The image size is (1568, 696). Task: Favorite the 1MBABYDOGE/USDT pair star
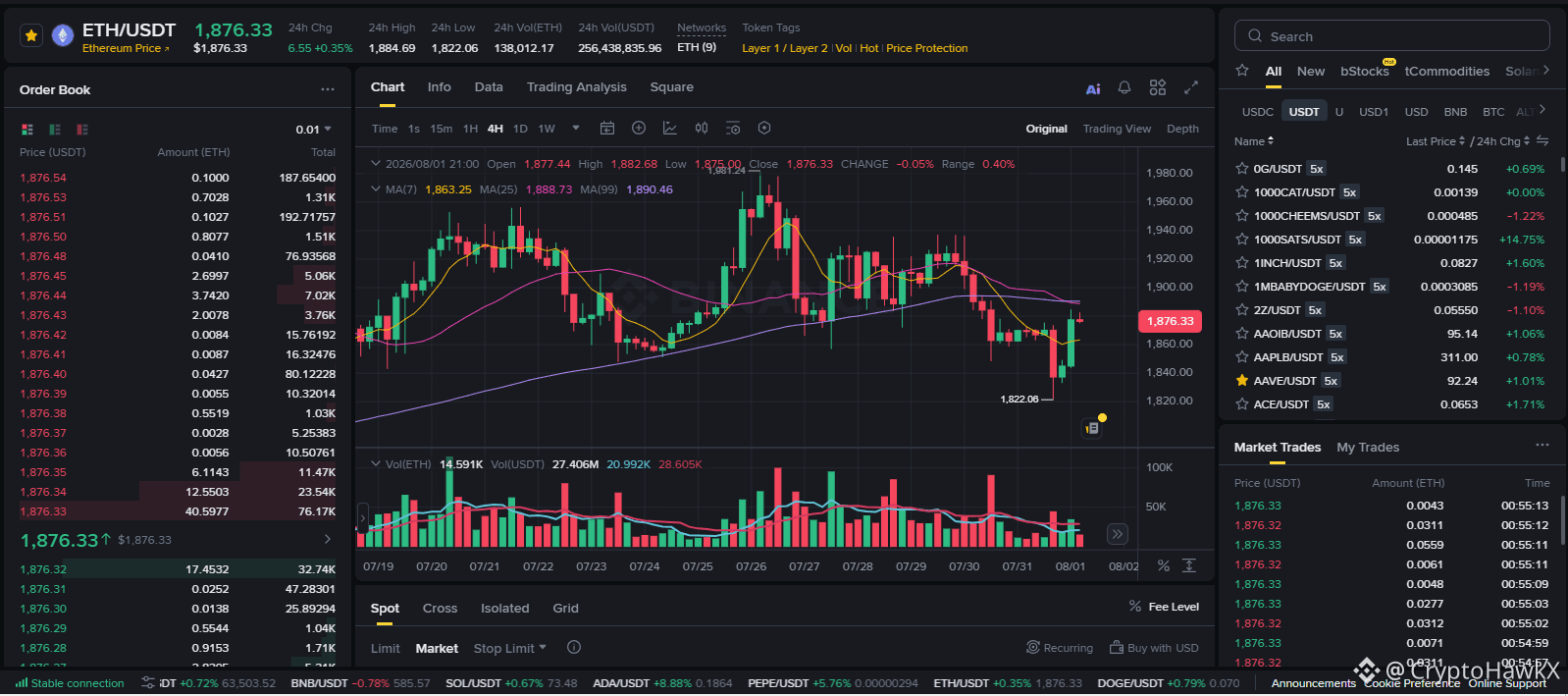tap(1242, 287)
